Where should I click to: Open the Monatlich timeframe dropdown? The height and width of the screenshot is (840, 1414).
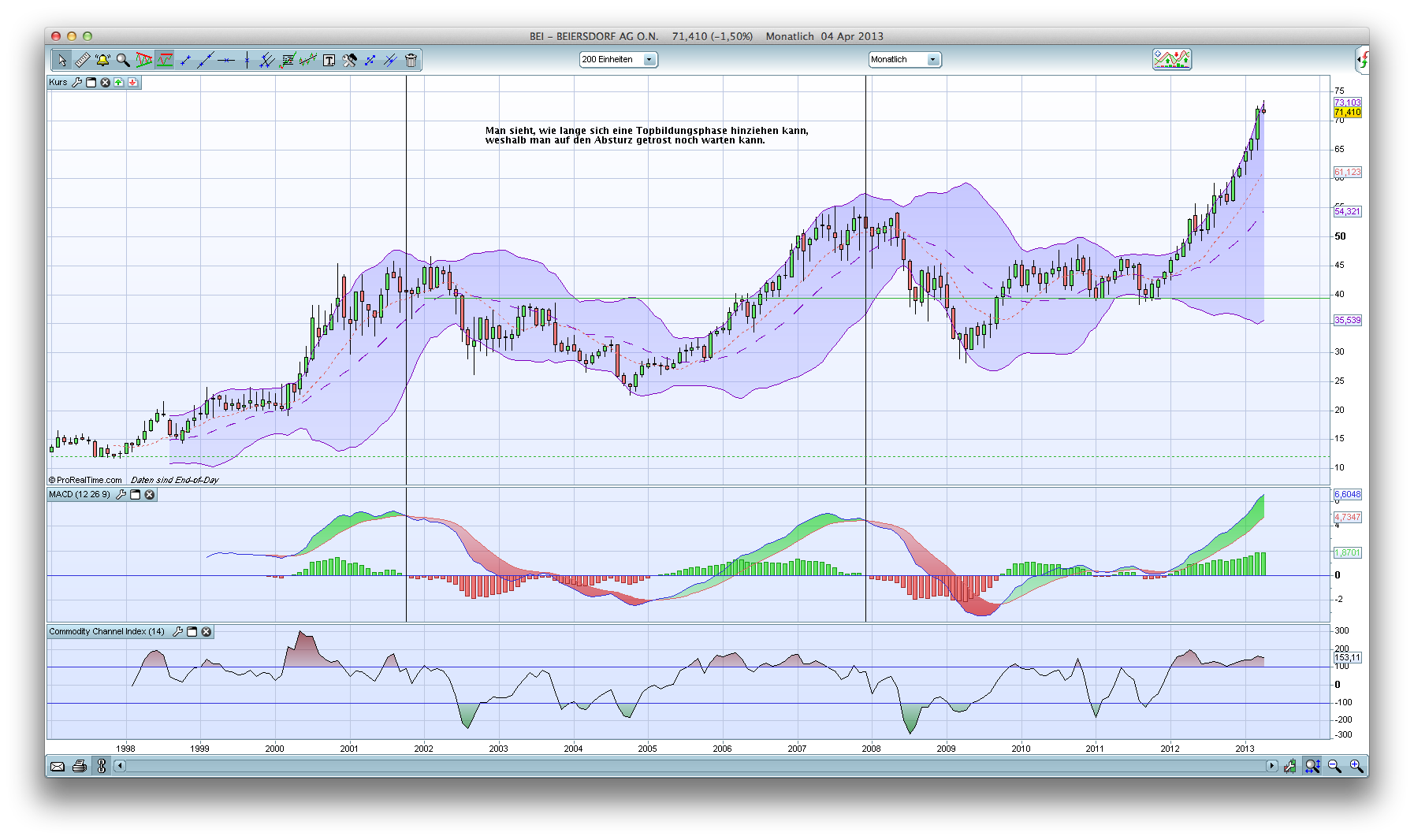point(905,60)
